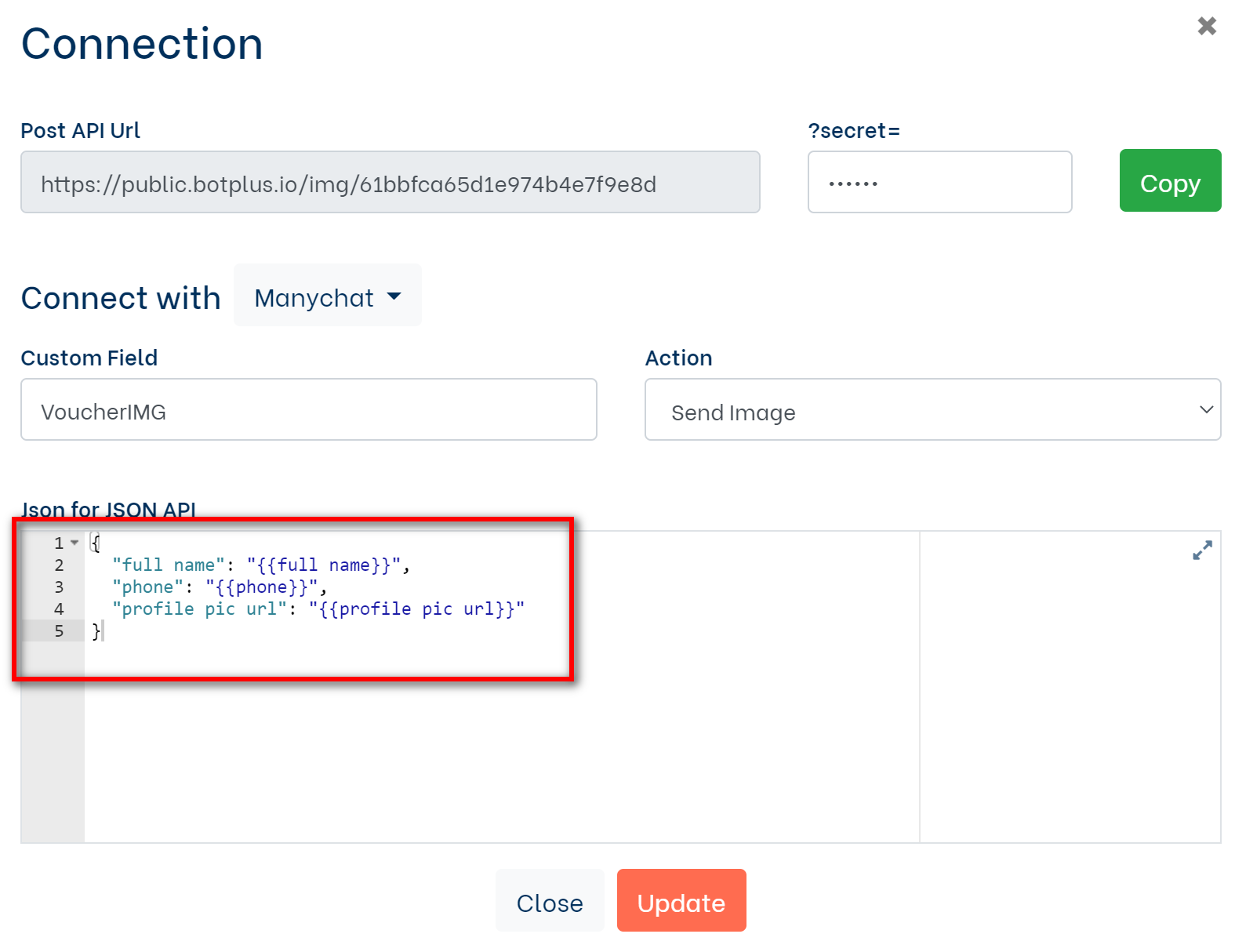Place cursor at closing brace on line 5
The width and height of the screenshot is (1235, 952).
coord(97,631)
